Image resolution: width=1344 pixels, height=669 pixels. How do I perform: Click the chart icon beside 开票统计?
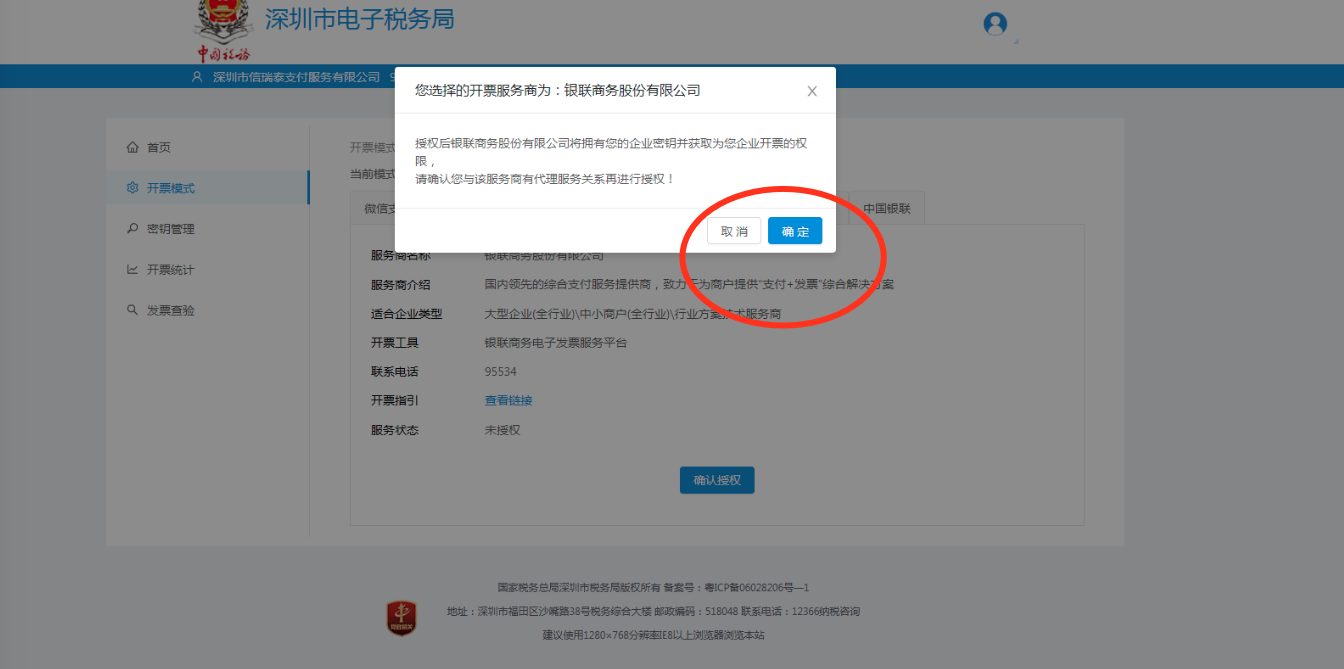(x=133, y=270)
